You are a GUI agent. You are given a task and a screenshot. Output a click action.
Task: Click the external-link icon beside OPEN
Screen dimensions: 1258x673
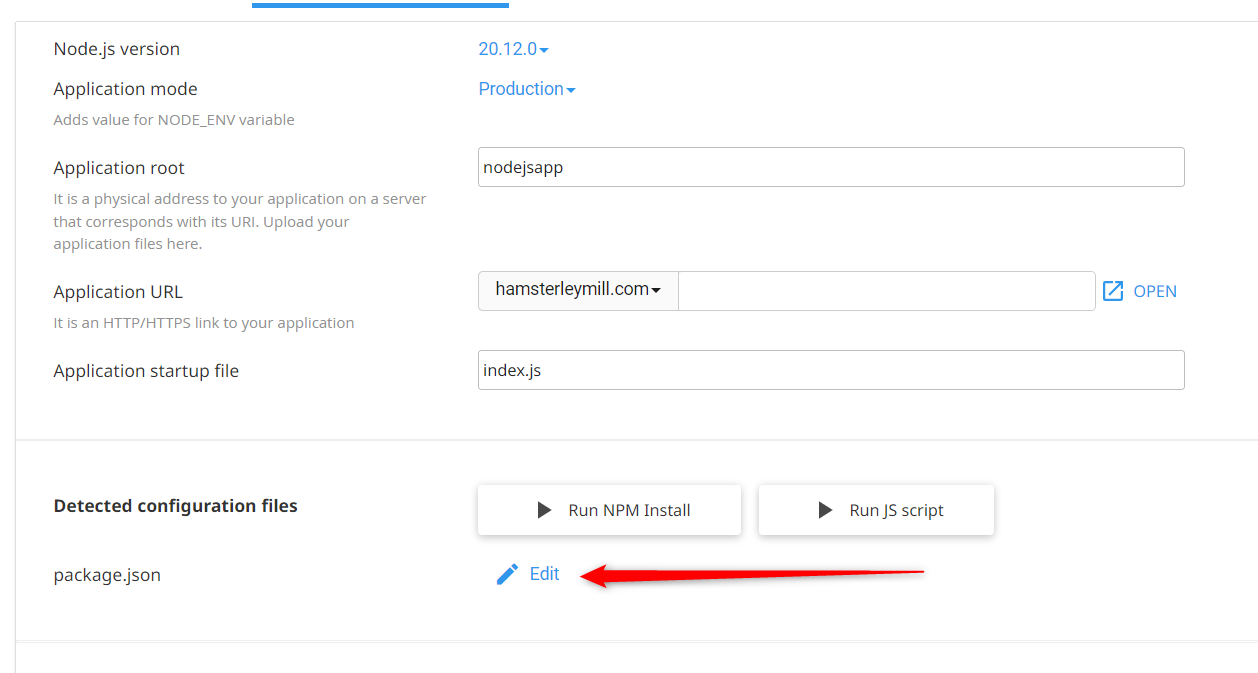pos(1113,291)
